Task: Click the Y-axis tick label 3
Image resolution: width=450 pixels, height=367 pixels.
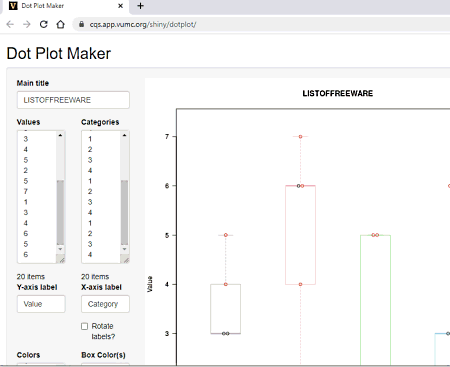Action: [x=167, y=334]
